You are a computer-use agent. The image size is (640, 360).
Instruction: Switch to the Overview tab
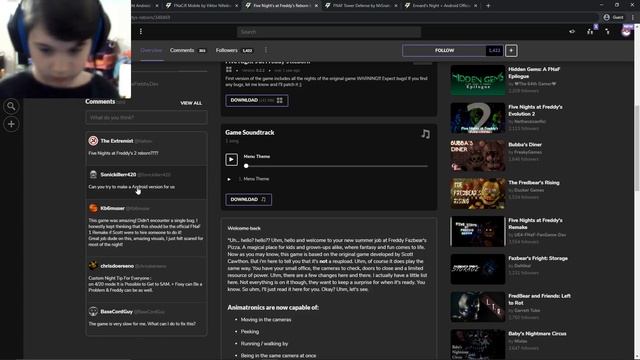coord(151,51)
